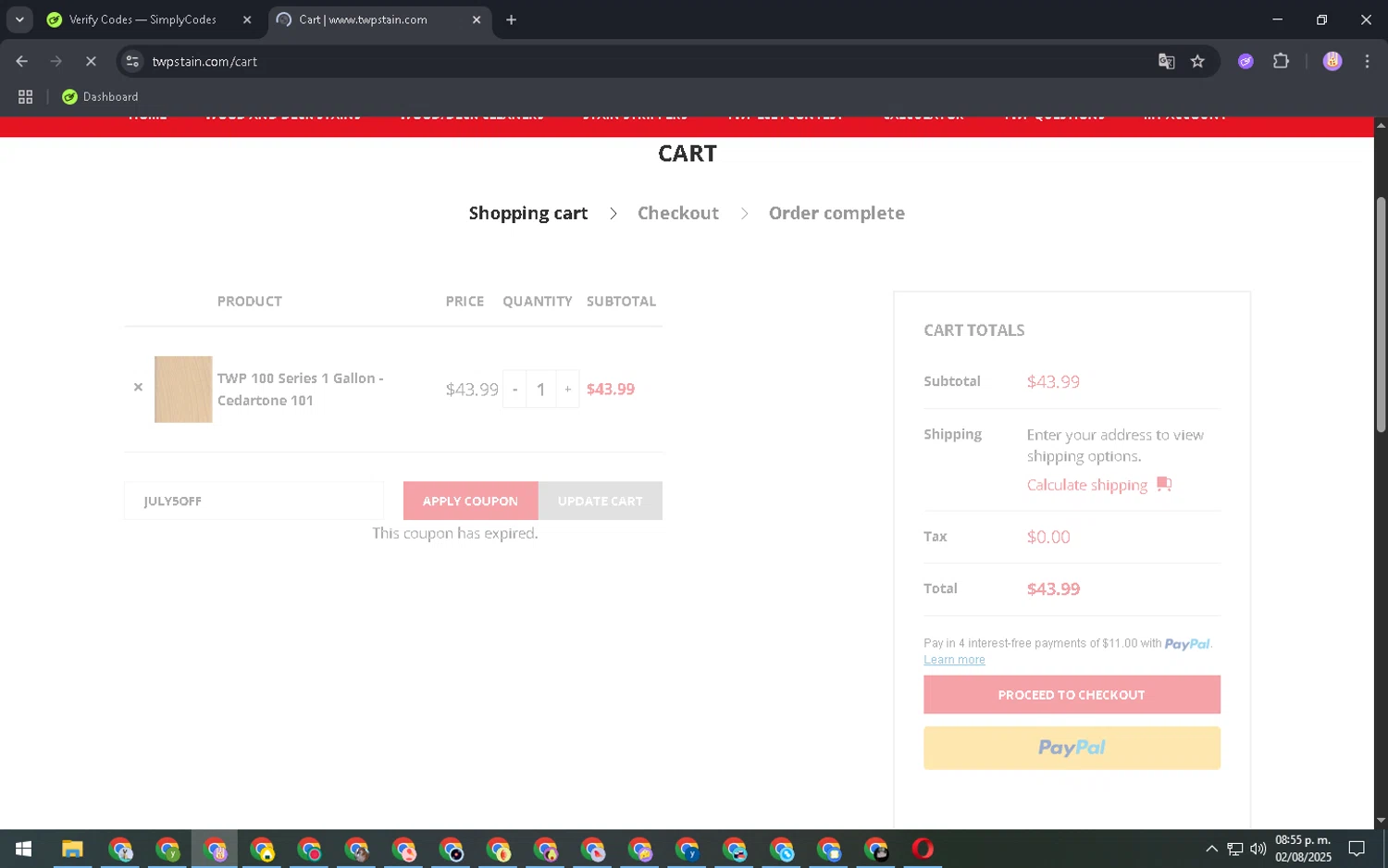Click the page vertical scrollbar thumb
This screenshot has width=1388, height=868.
click(x=1381, y=315)
